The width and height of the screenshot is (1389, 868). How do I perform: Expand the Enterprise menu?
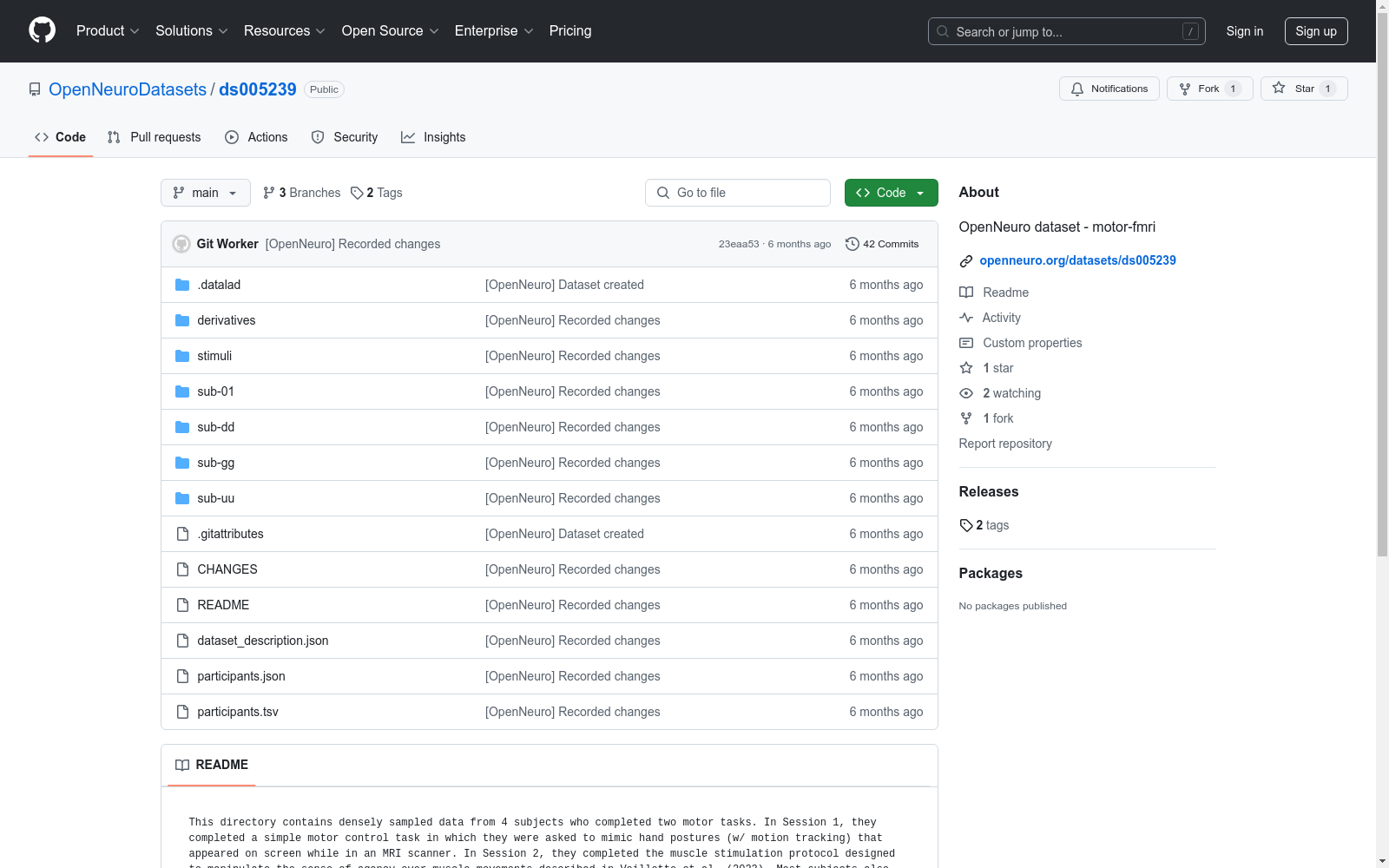[494, 30]
